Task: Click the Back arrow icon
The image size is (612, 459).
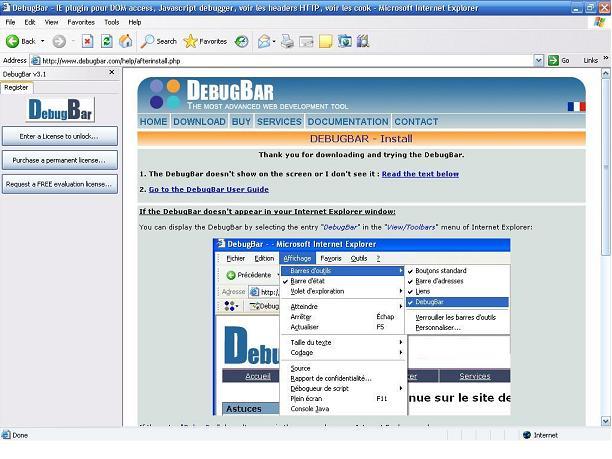Action: click(12, 41)
